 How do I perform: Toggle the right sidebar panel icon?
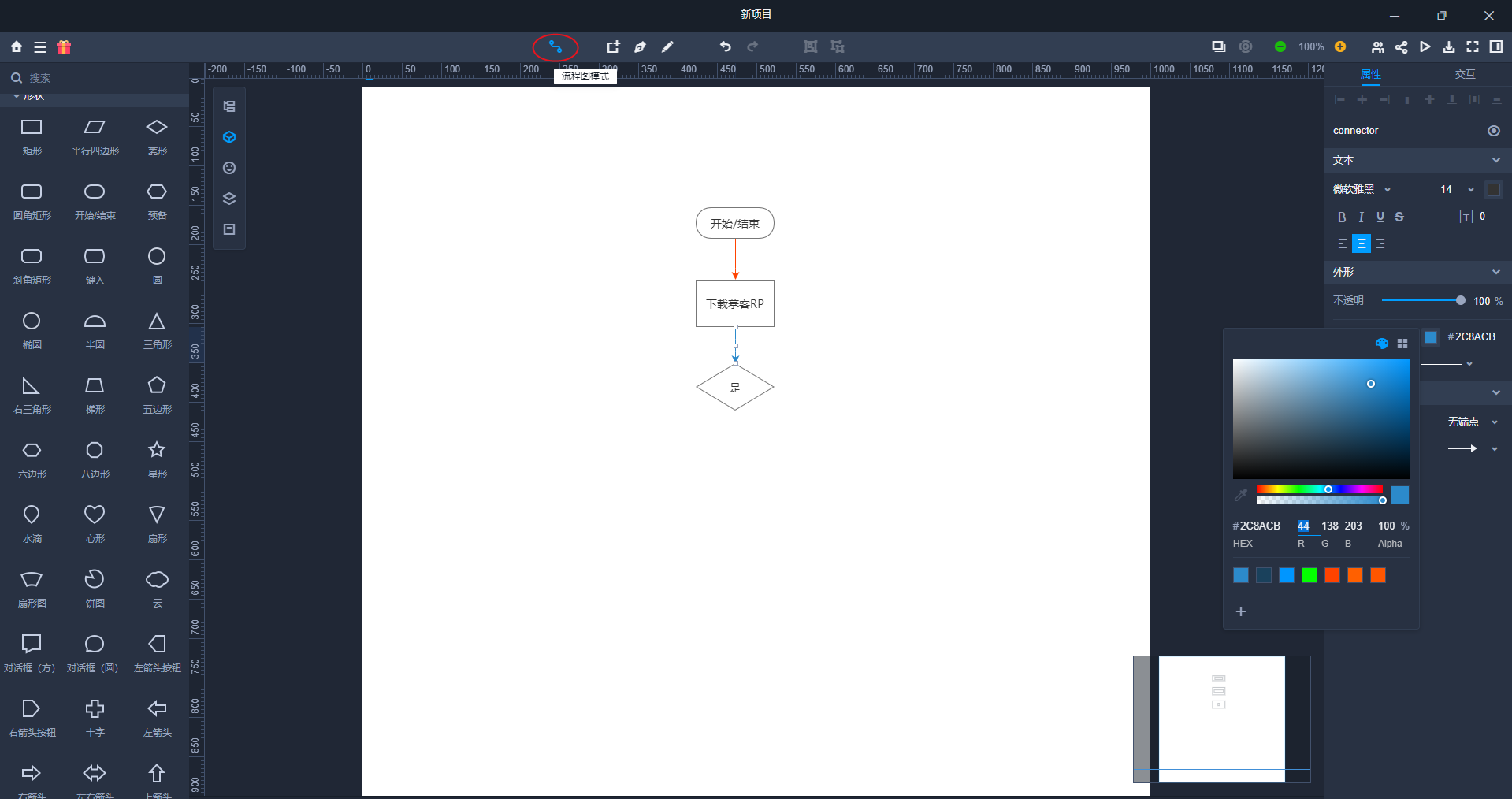click(x=1495, y=47)
